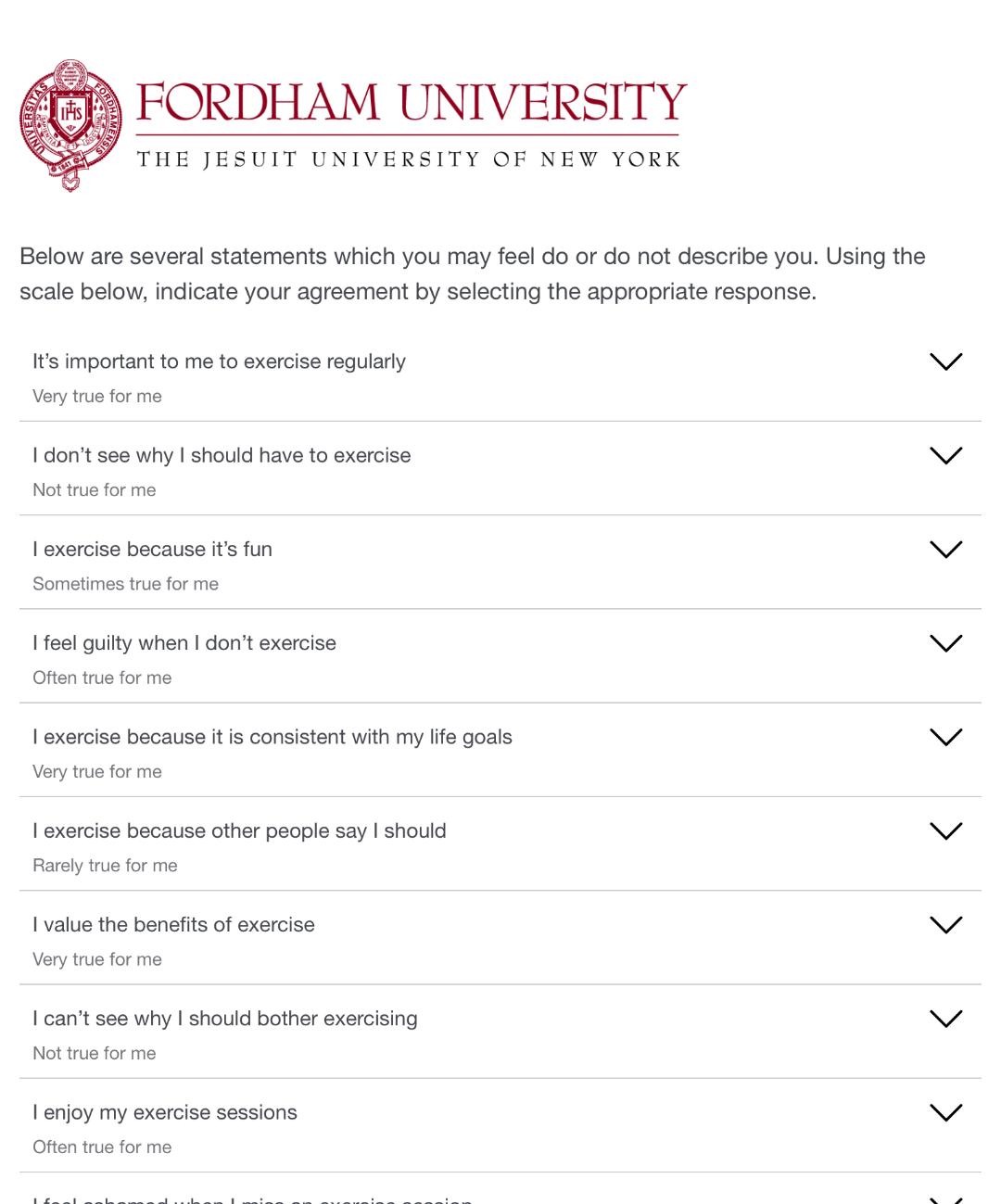Screen dimensions: 1001x1204
Task: Open chevron for "I value the benefits of exercise"
Action: 946,925
